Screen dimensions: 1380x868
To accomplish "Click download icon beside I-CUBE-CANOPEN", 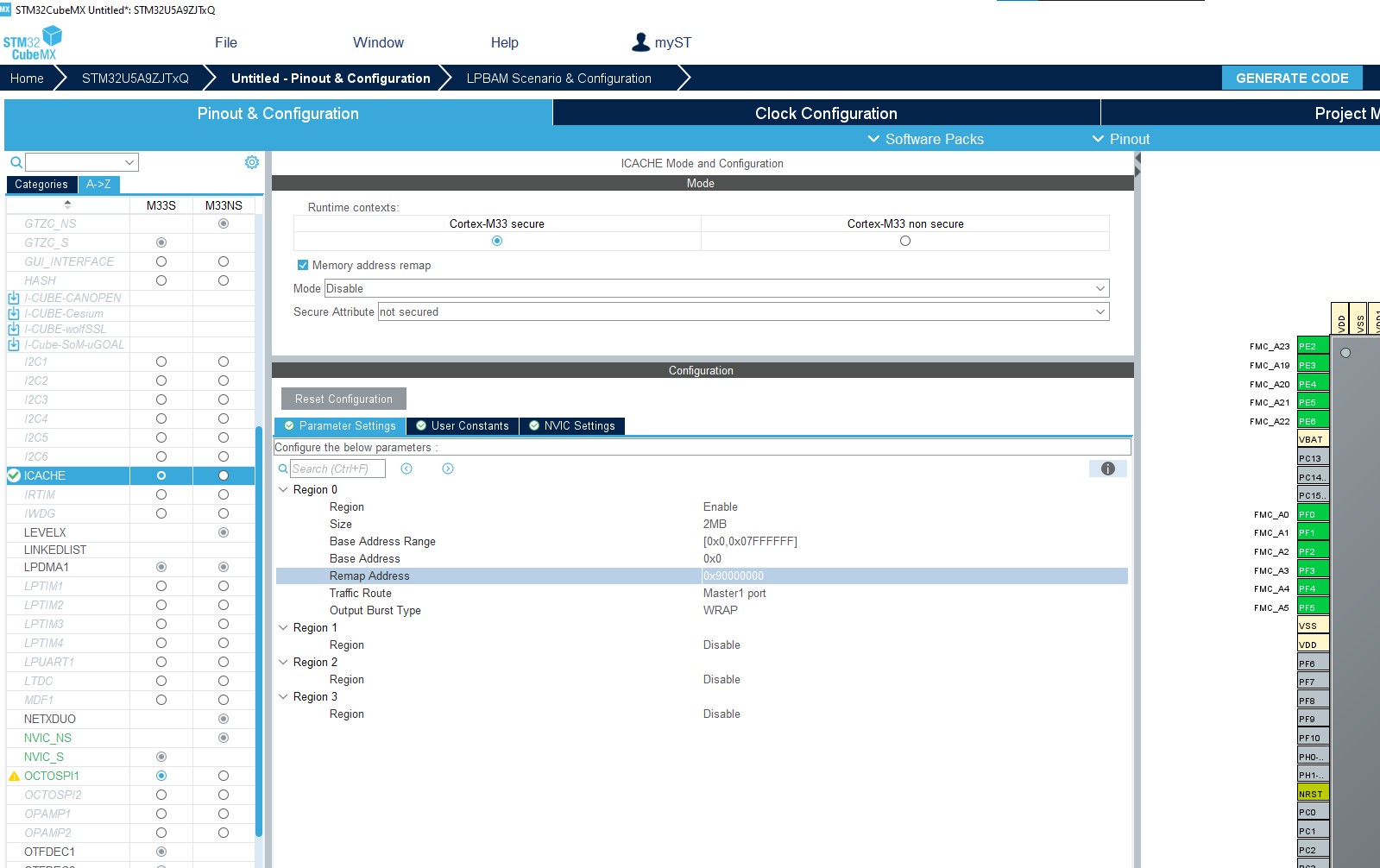I will (14, 298).
